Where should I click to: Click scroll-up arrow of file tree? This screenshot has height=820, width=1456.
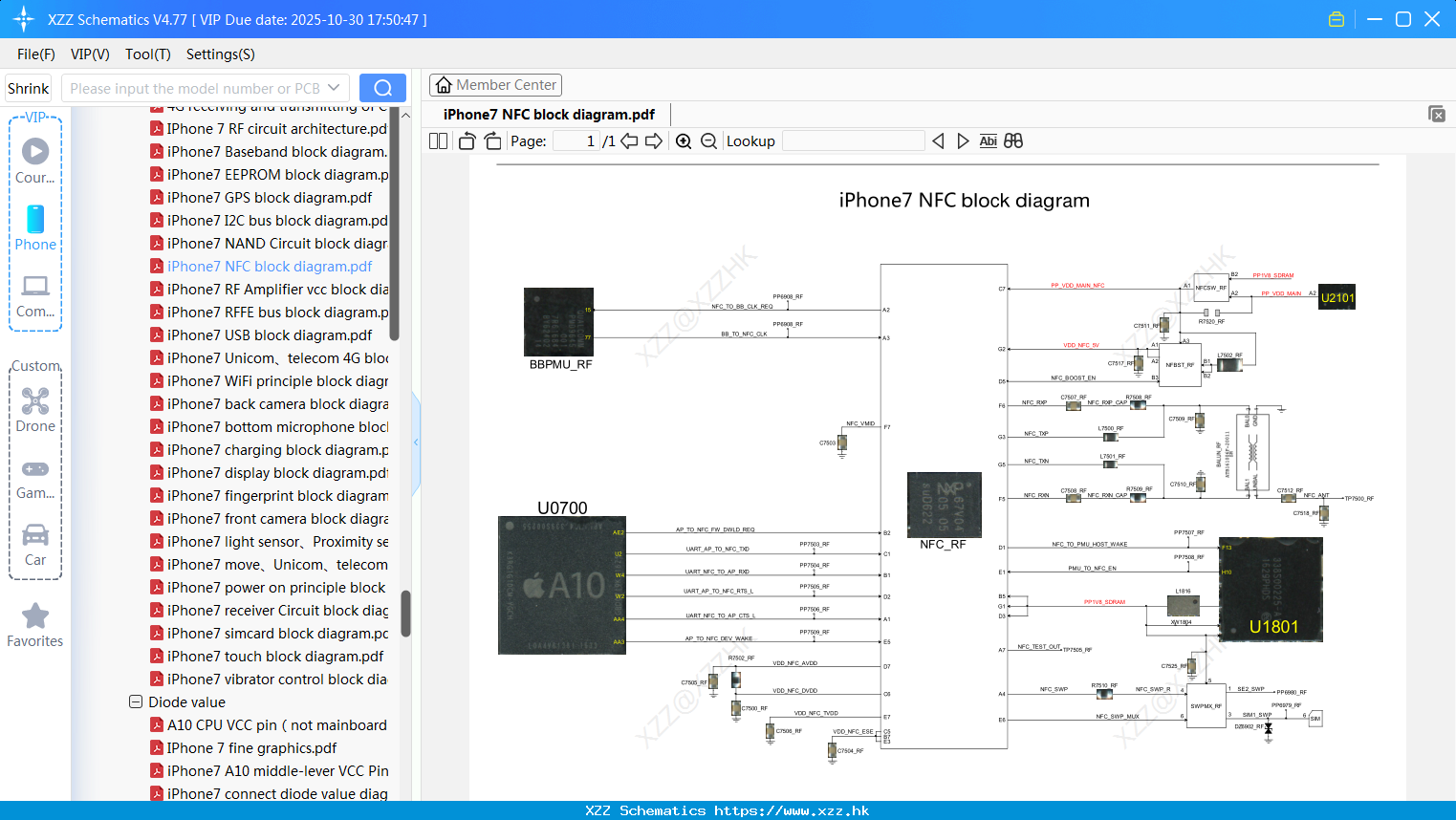tap(405, 116)
